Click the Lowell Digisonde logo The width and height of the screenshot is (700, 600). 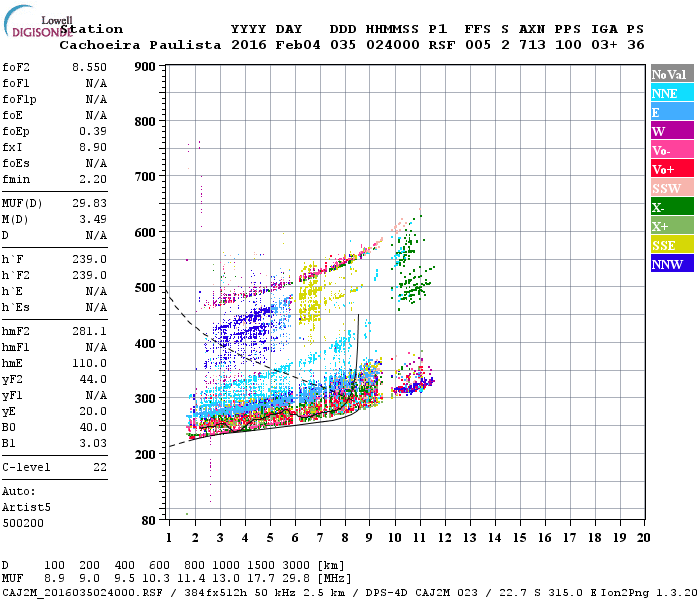[38, 21]
